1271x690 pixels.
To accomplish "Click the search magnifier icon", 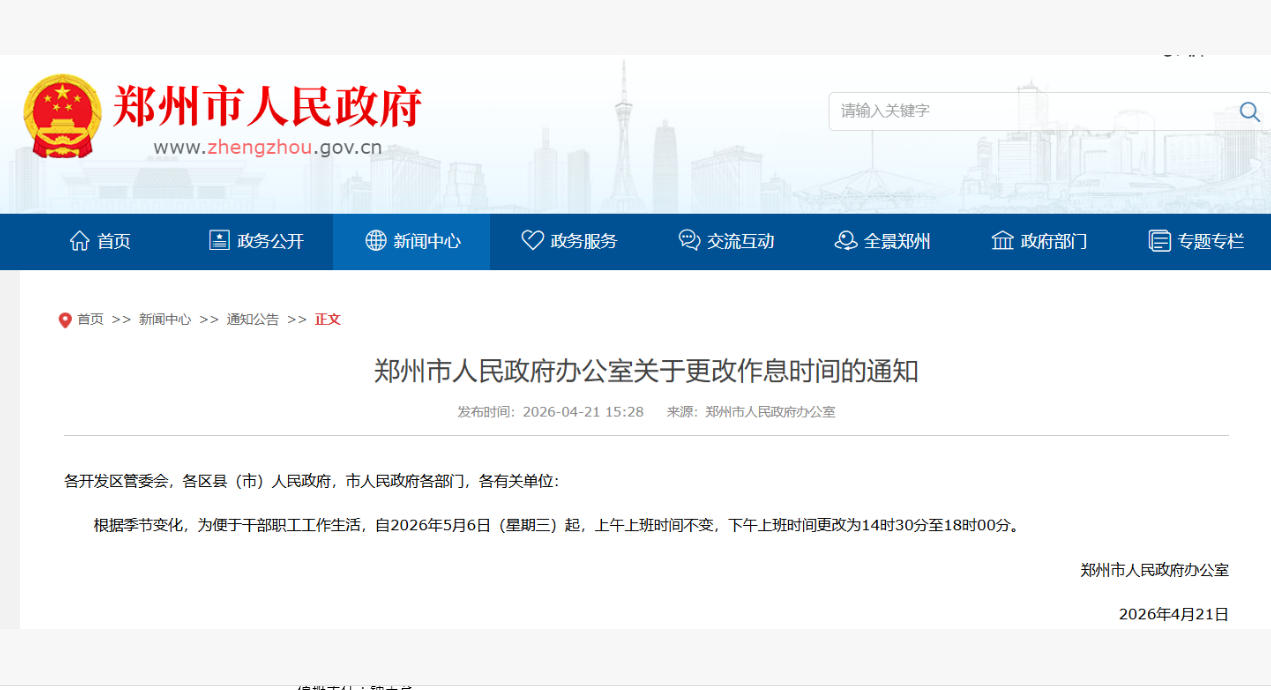I will pyautogui.click(x=1249, y=111).
